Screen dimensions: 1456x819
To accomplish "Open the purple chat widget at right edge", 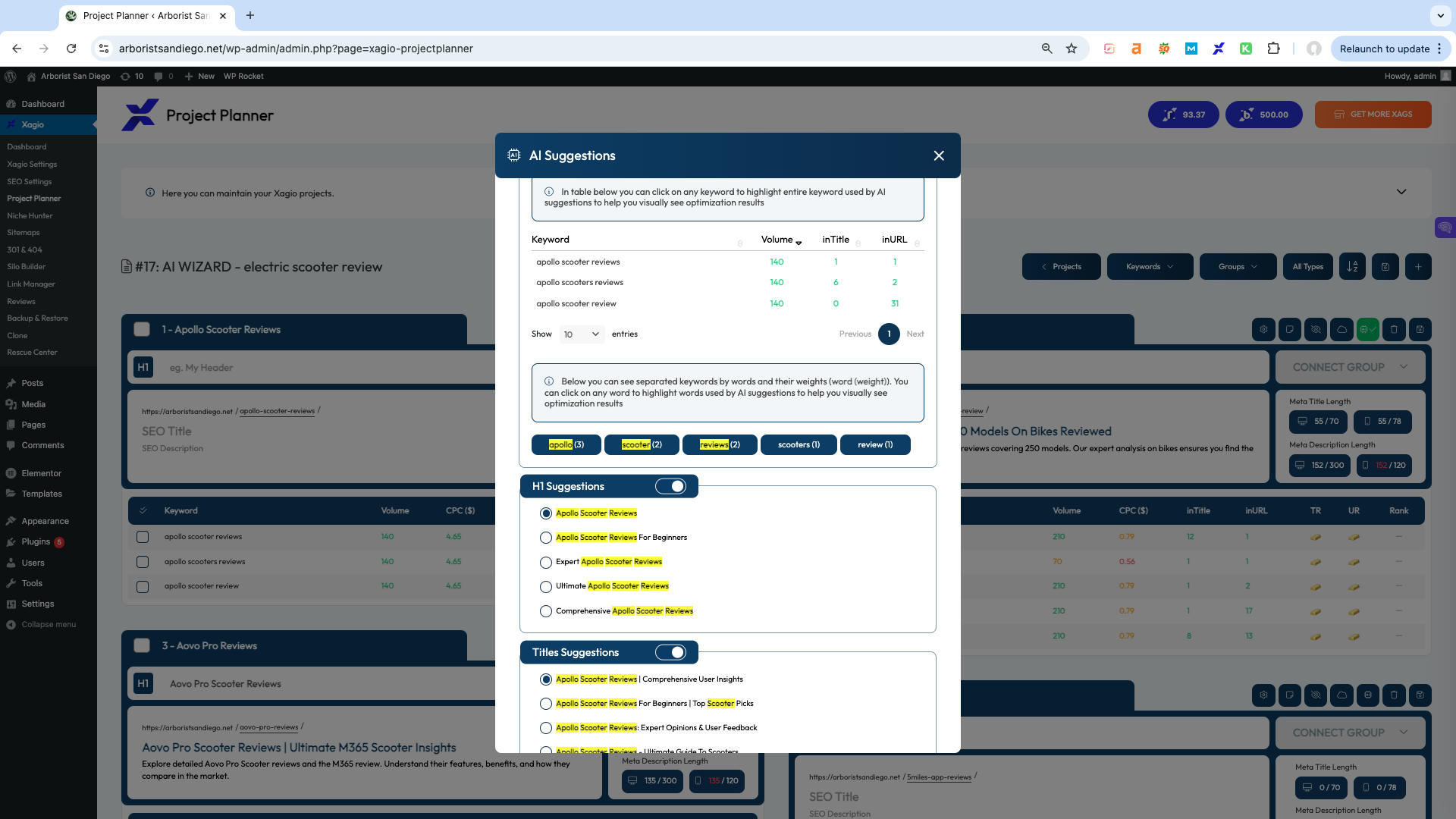I will pyautogui.click(x=1445, y=227).
